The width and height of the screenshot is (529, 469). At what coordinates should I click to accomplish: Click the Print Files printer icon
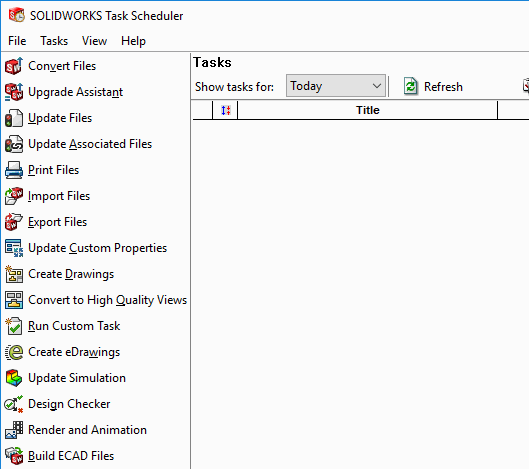(14, 170)
